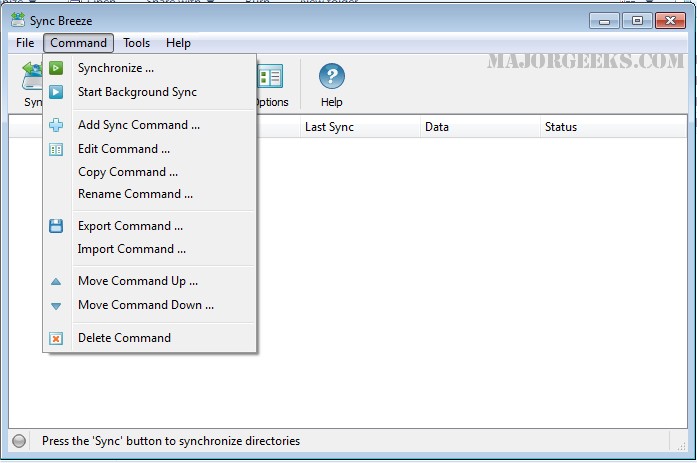Click the window resize grip corner
The image size is (697, 463).
681,447
